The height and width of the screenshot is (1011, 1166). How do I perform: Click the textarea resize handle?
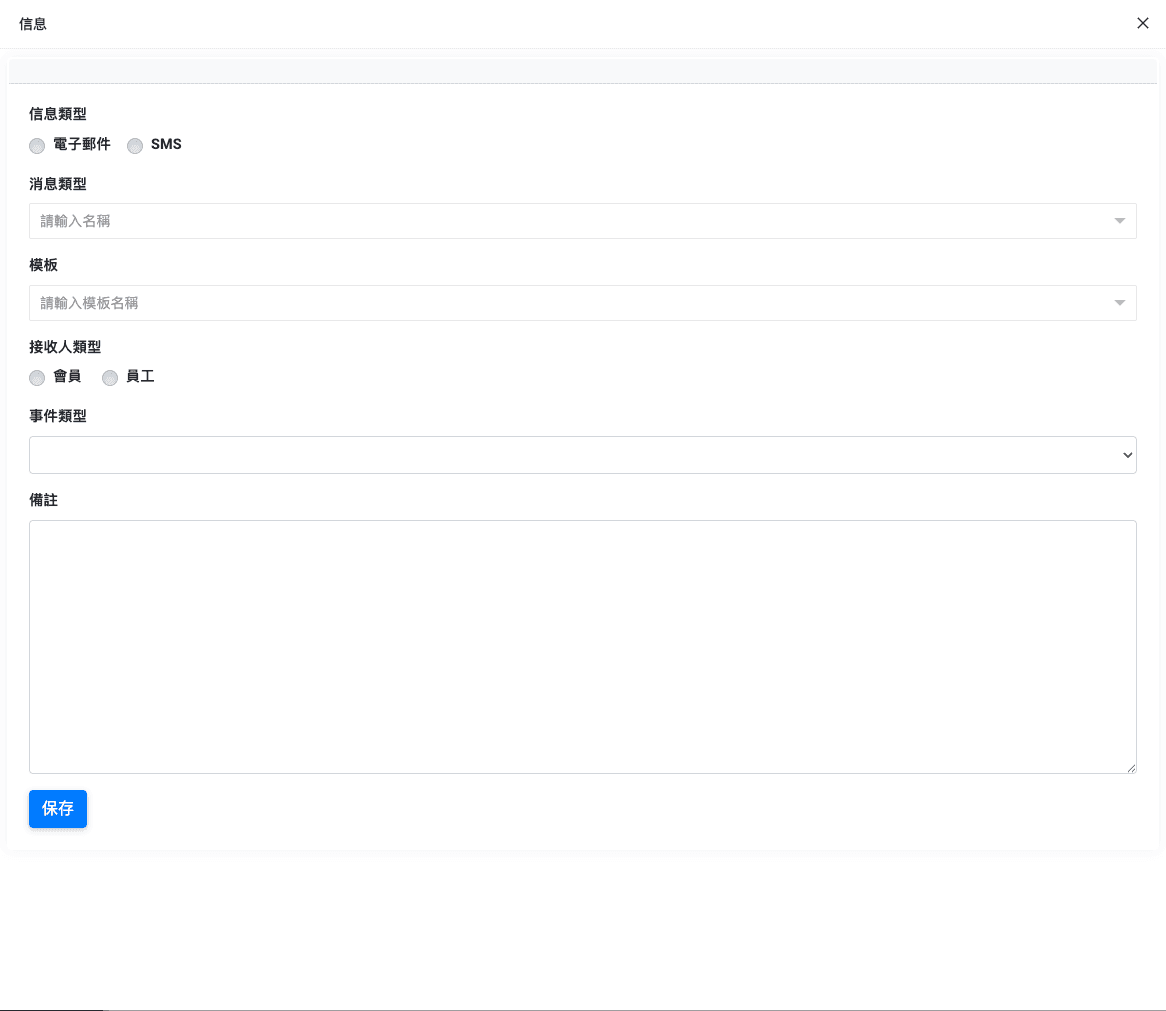(1132, 769)
